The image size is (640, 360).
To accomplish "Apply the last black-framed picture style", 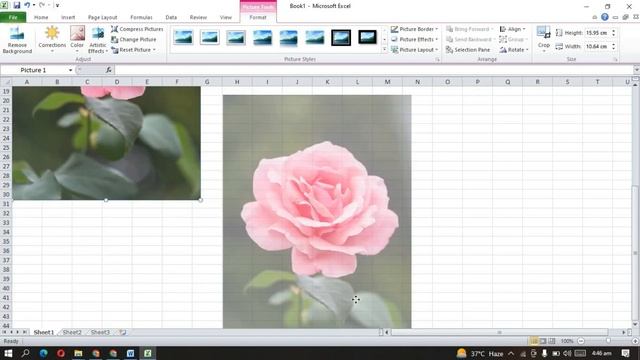I will point(367,37).
